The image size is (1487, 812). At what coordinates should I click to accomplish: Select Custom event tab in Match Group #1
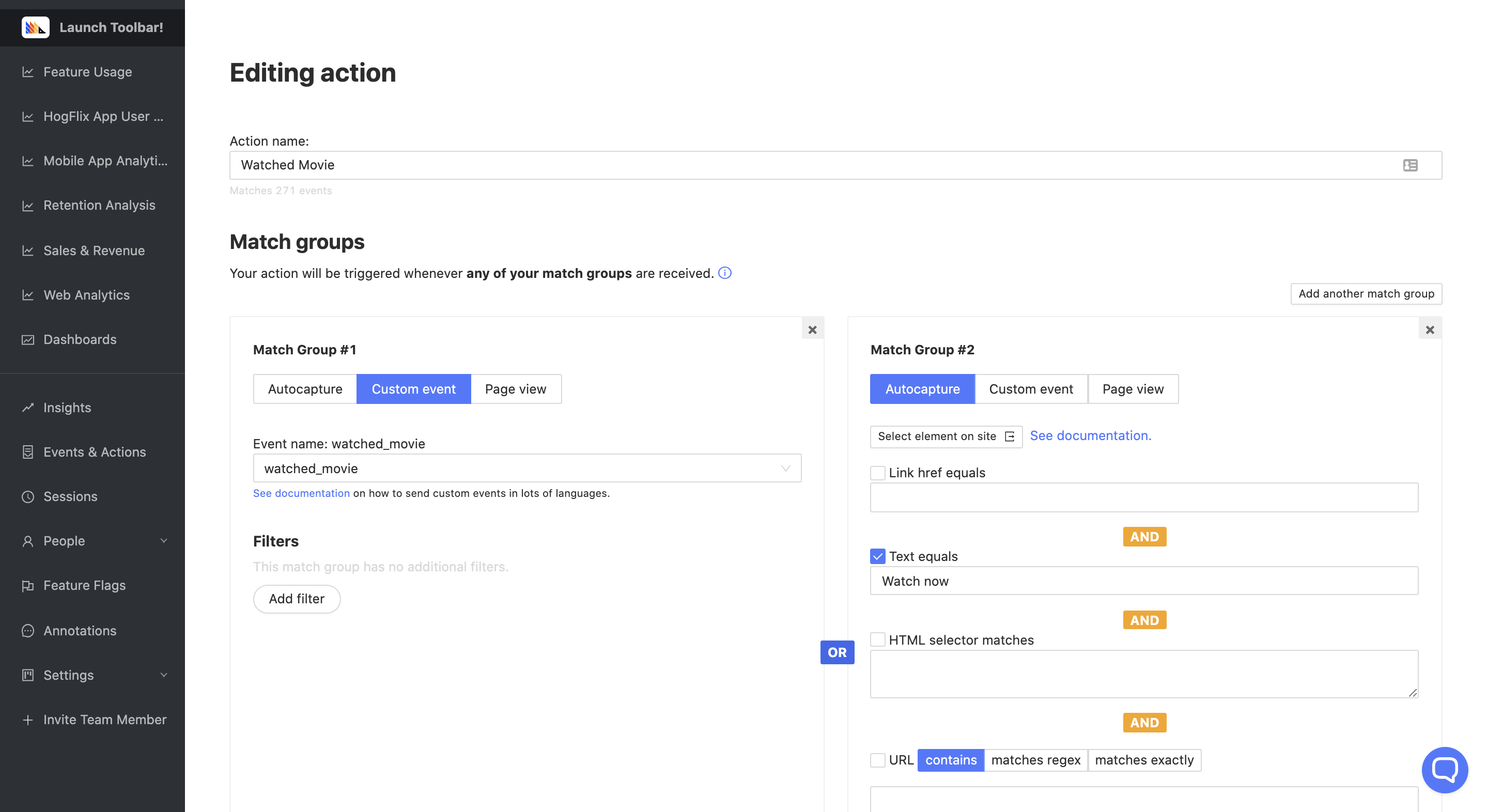(413, 389)
